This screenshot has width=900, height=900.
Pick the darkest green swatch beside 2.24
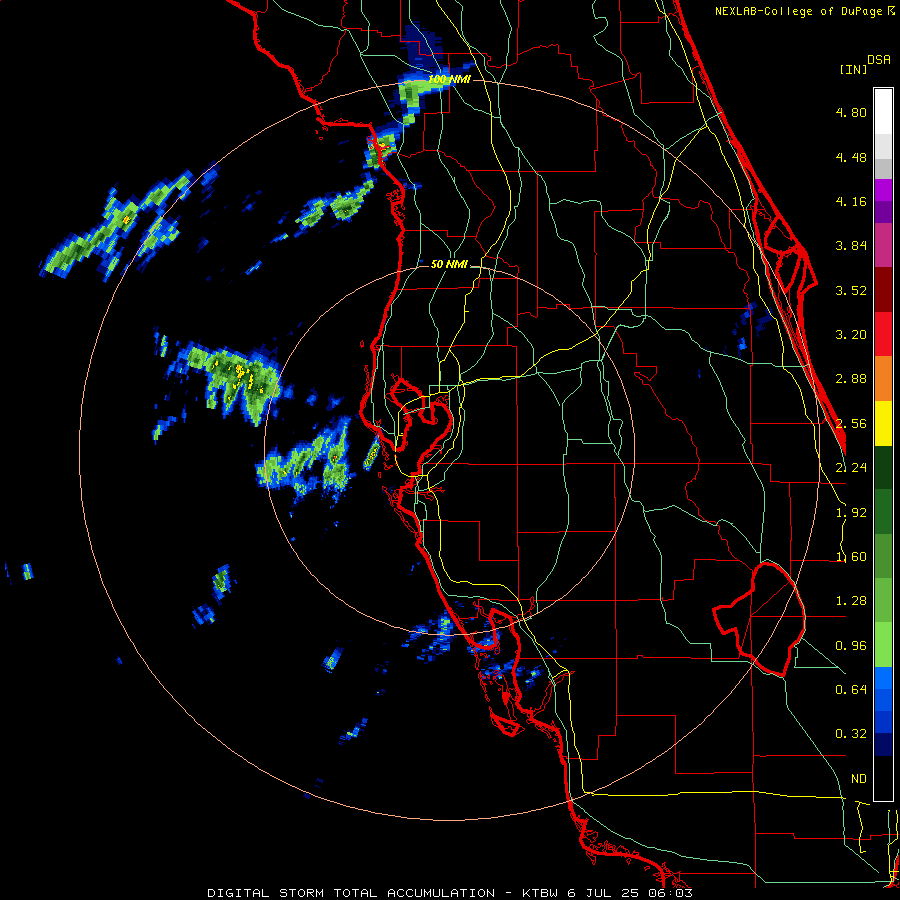click(883, 467)
